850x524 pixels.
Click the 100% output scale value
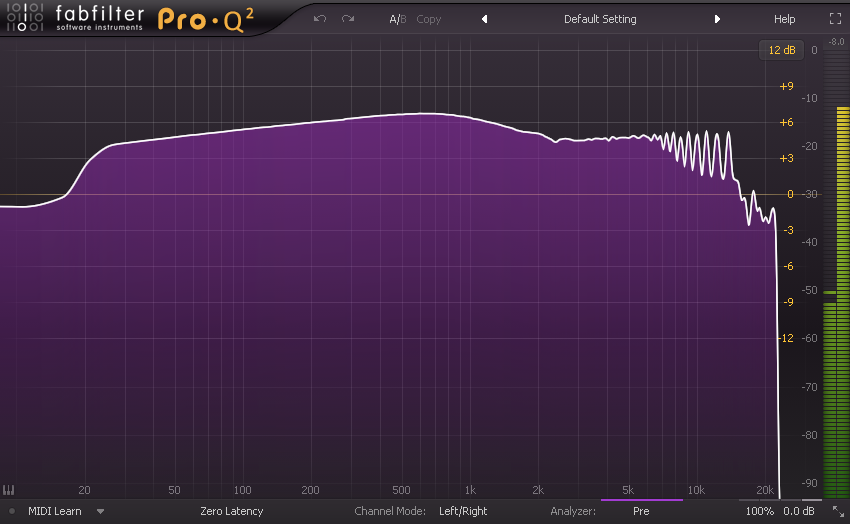759,511
